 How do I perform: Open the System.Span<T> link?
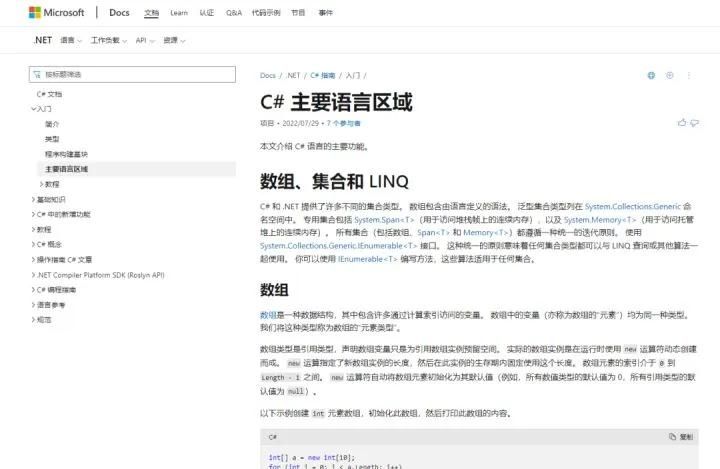(x=384, y=220)
